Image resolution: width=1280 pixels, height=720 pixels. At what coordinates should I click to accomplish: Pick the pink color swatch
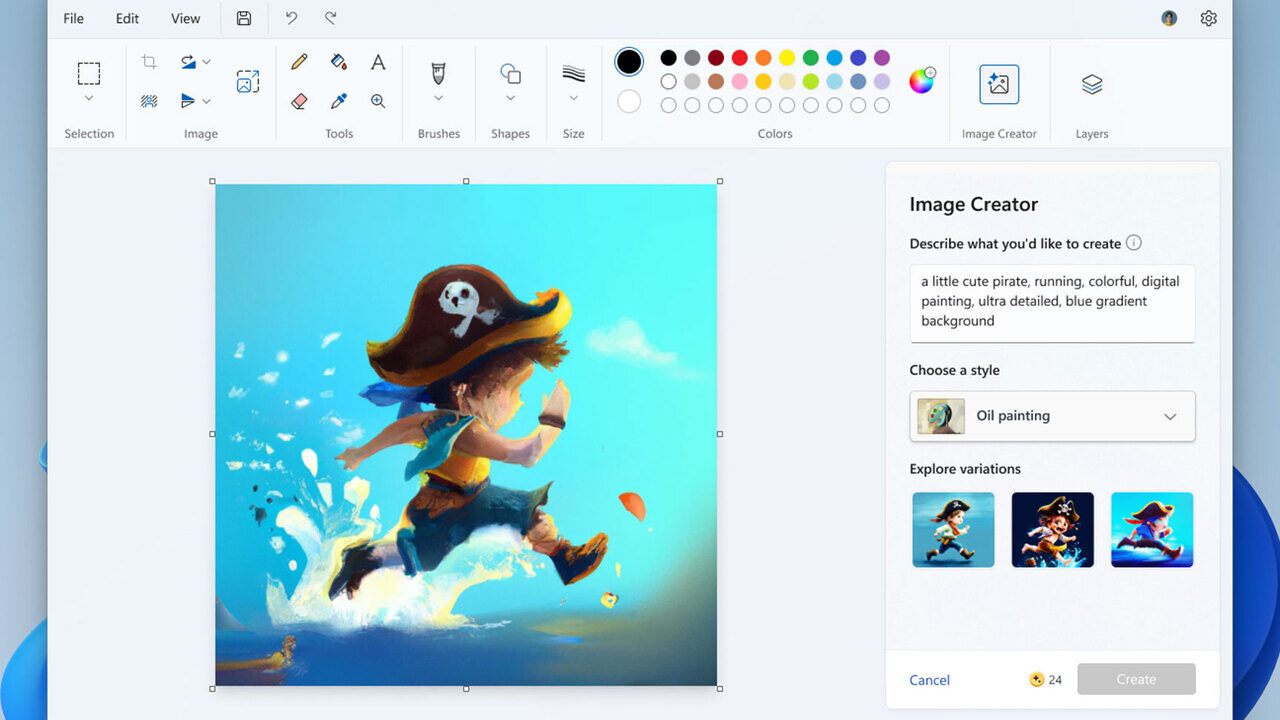pos(740,81)
